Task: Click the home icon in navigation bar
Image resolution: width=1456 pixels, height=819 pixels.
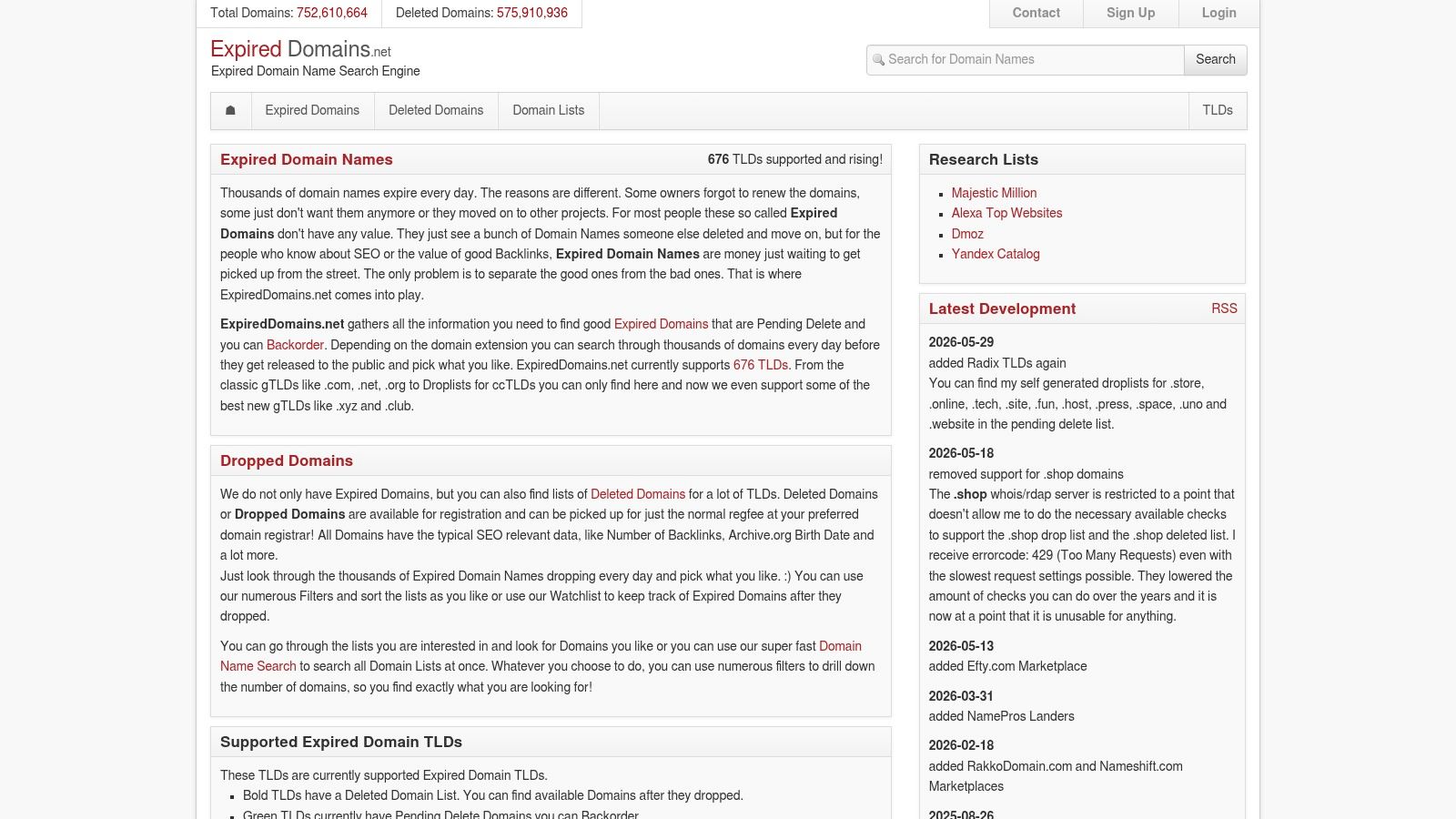Action: 231,110
